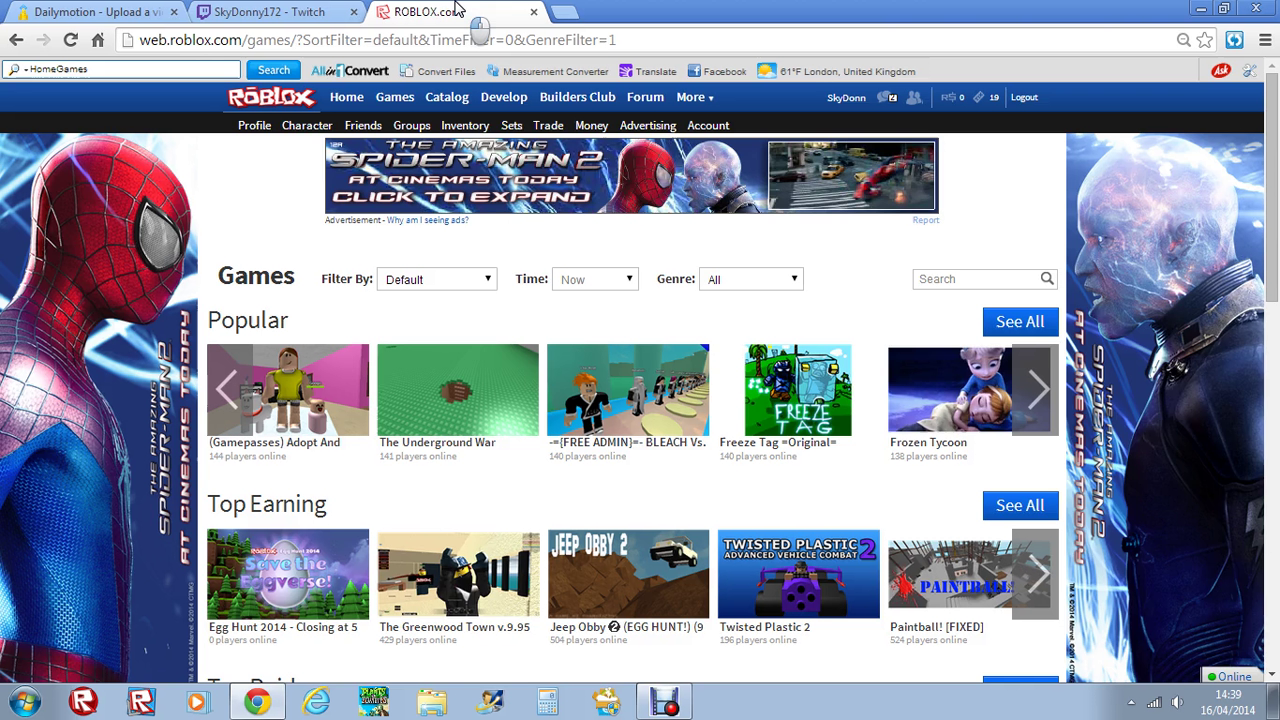Expand the Time dropdown

(595, 279)
